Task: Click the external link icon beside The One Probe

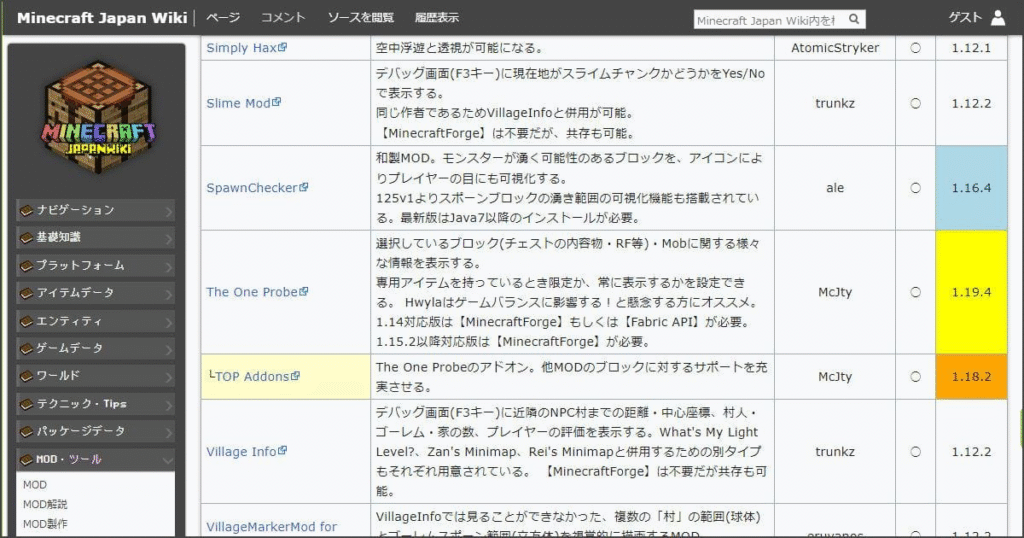Action: pos(304,291)
